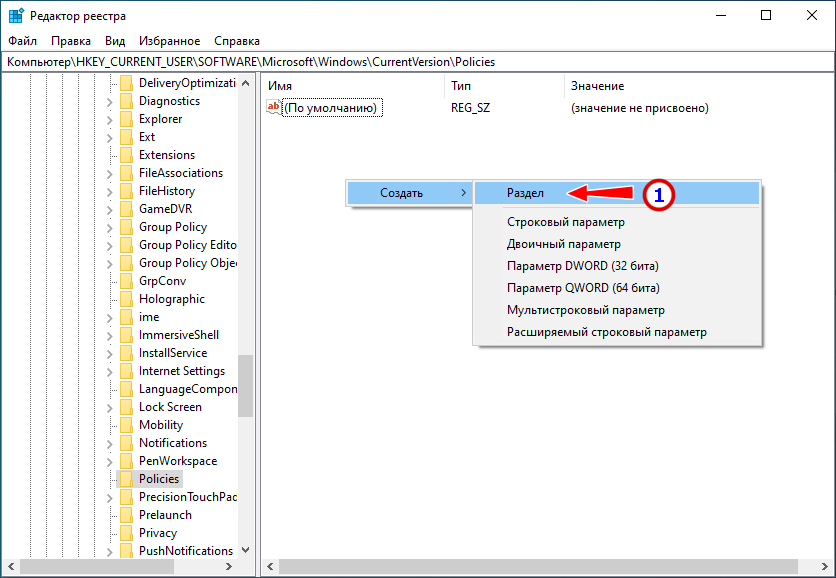
Task: Click the GrpConv folder icon
Action: tap(126, 282)
